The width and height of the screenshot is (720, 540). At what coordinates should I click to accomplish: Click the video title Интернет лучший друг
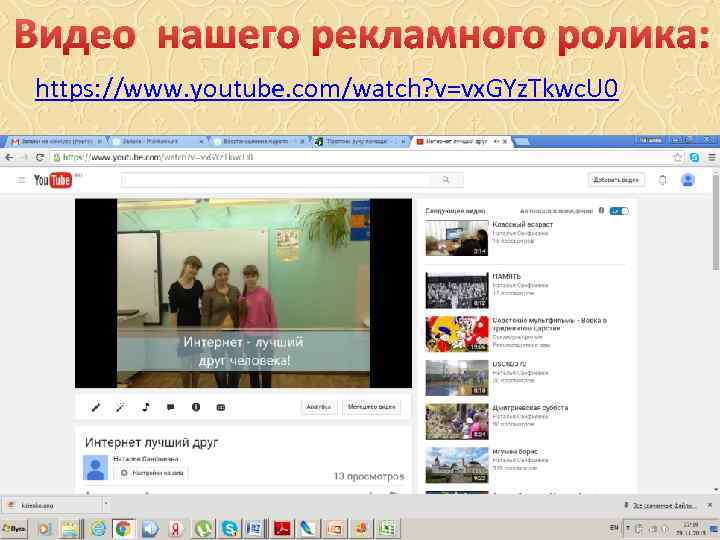[152, 443]
